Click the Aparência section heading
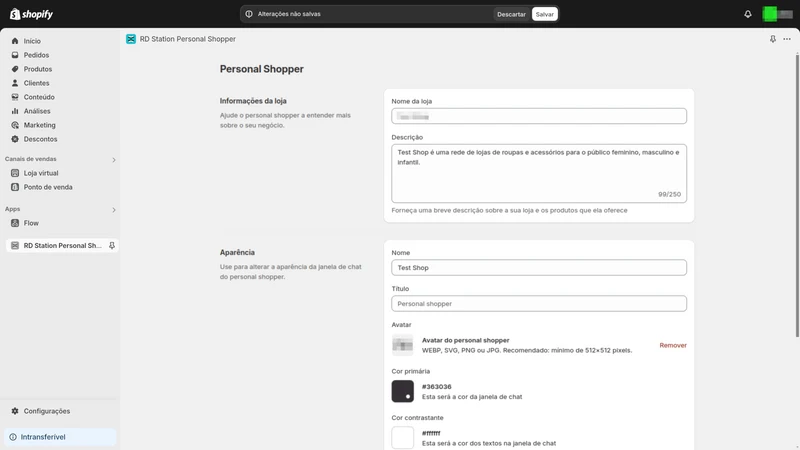This screenshot has width=800, height=450. click(x=237, y=253)
